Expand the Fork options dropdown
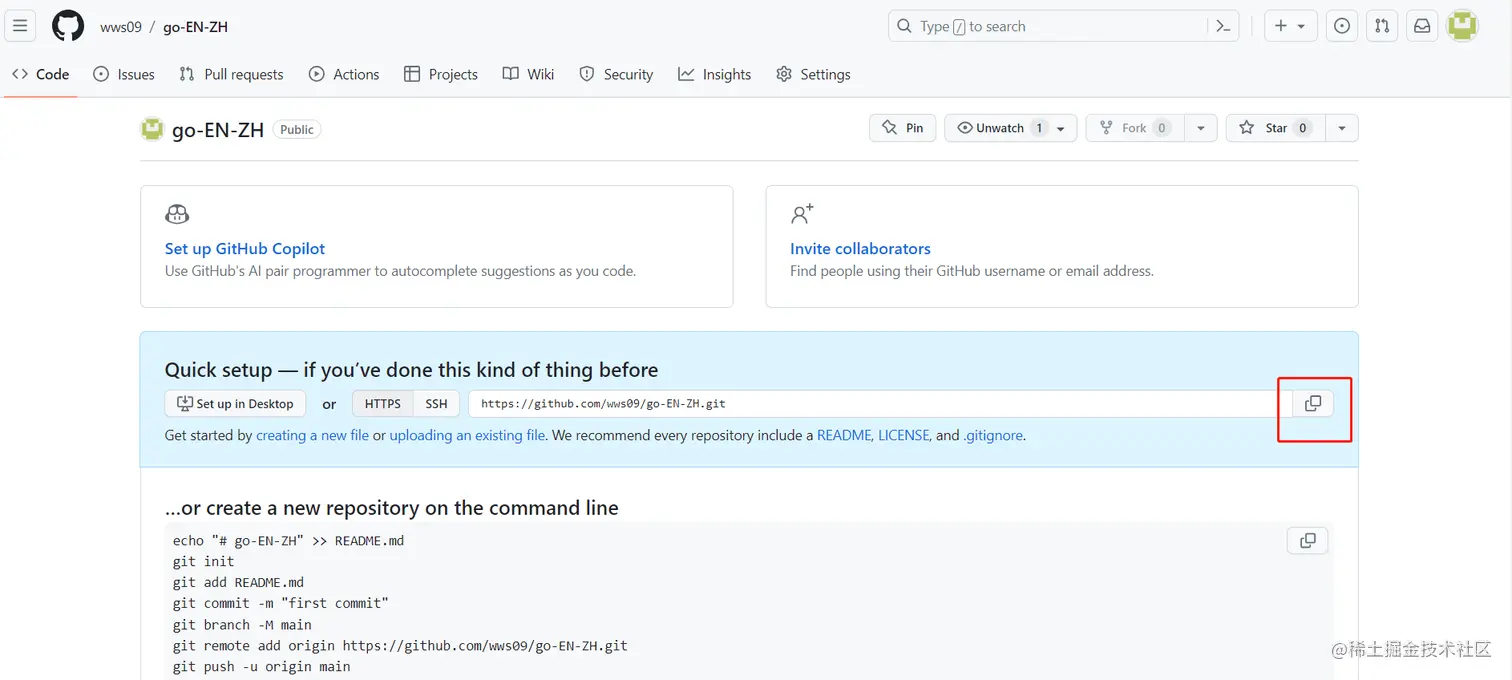This screenshot has height=680, width=1512. [1201, 128]
